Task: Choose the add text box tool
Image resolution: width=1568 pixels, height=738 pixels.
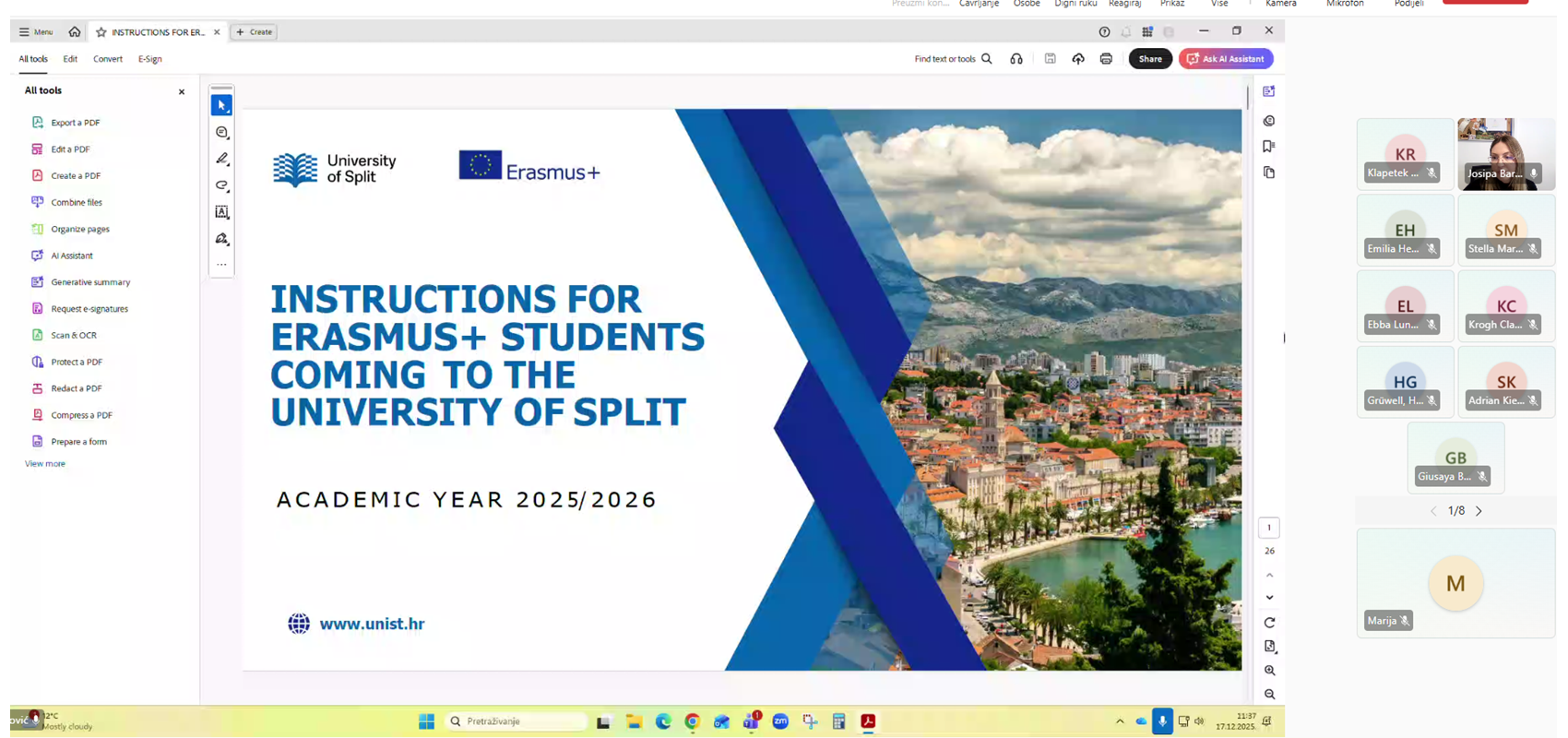Action: point(221,212)
